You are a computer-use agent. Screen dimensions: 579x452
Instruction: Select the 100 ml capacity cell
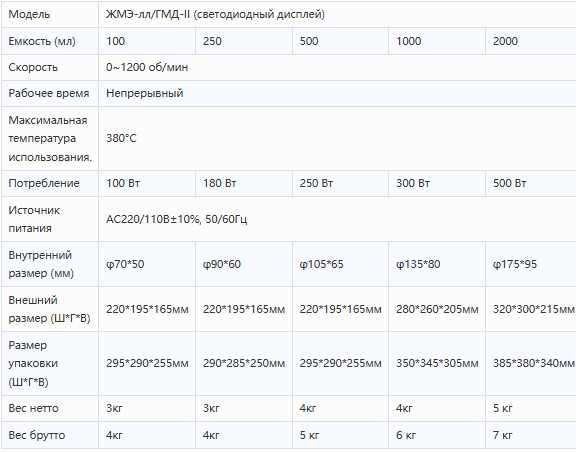coord(147,41)
